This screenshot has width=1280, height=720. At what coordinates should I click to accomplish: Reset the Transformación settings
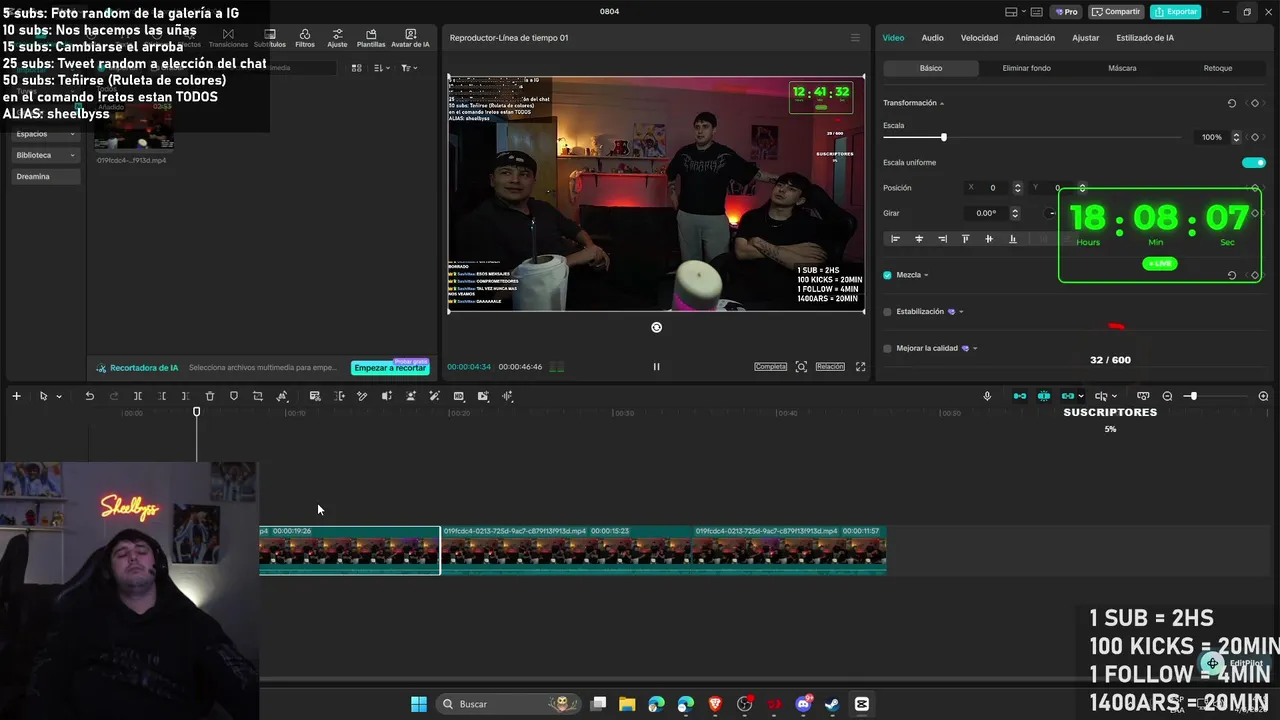pos(1231,103)
